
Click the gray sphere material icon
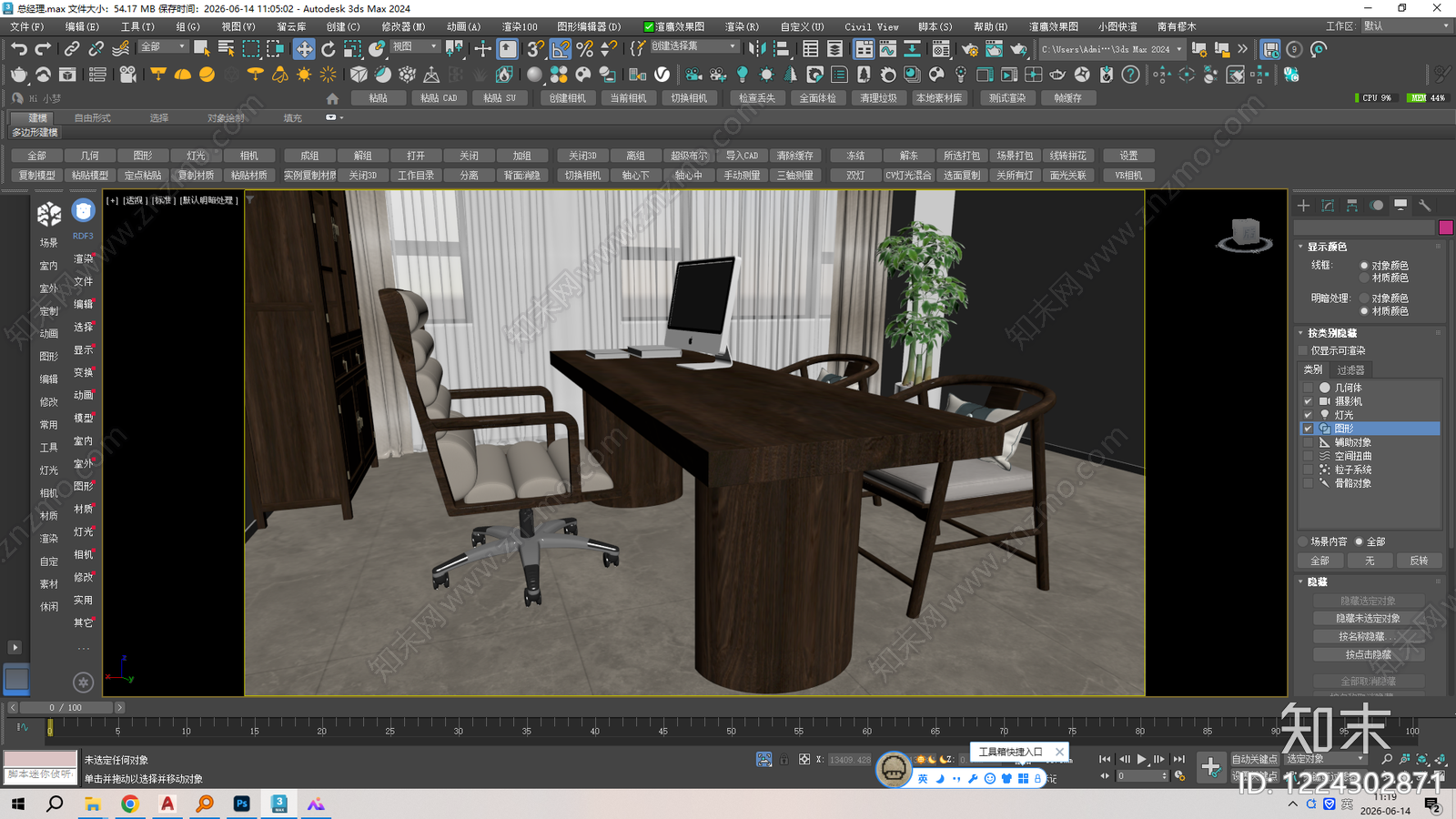click(x=534, y=75)
